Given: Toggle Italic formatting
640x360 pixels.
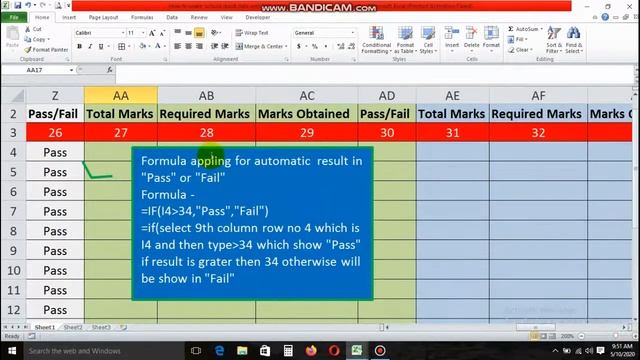Looking at the screenshot, I should tap(90, 47).
